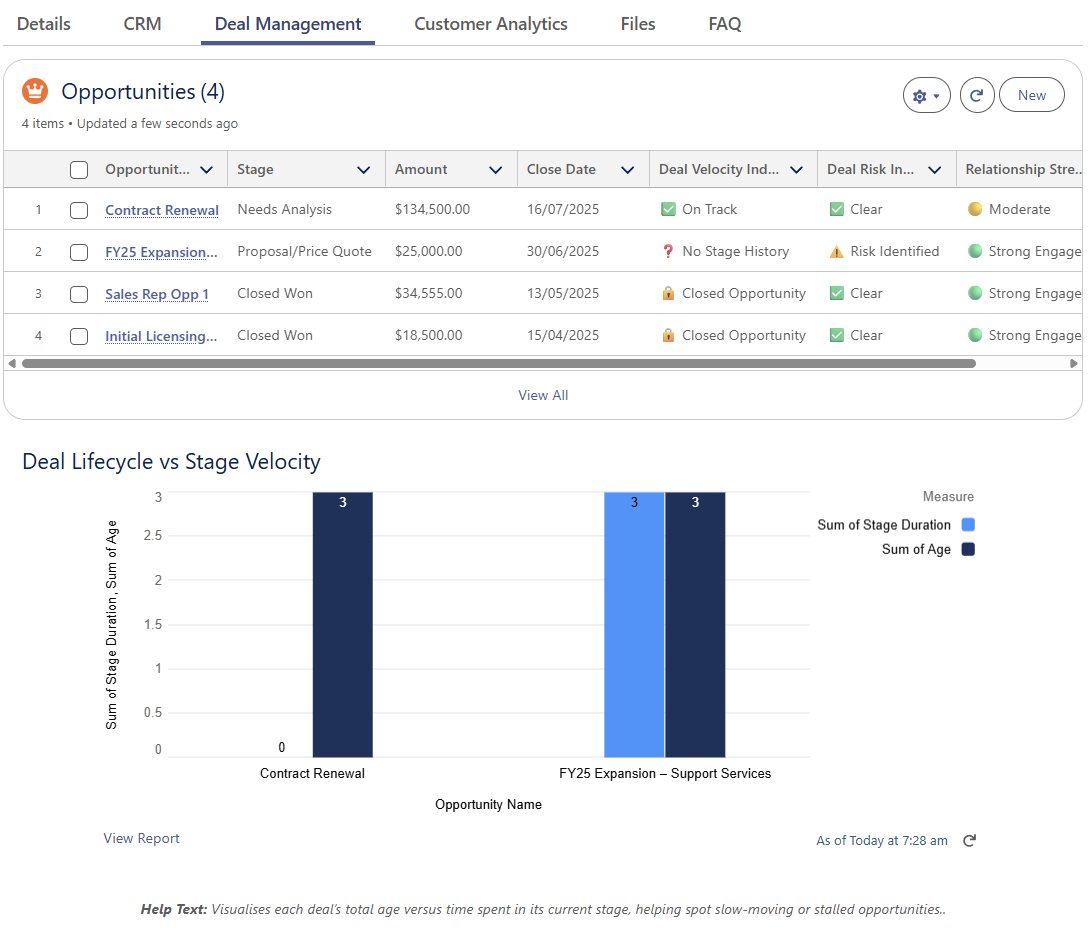Open the Close Date column dropdown
Screen dimensions: 1088x938
click(x=627, y=170)
